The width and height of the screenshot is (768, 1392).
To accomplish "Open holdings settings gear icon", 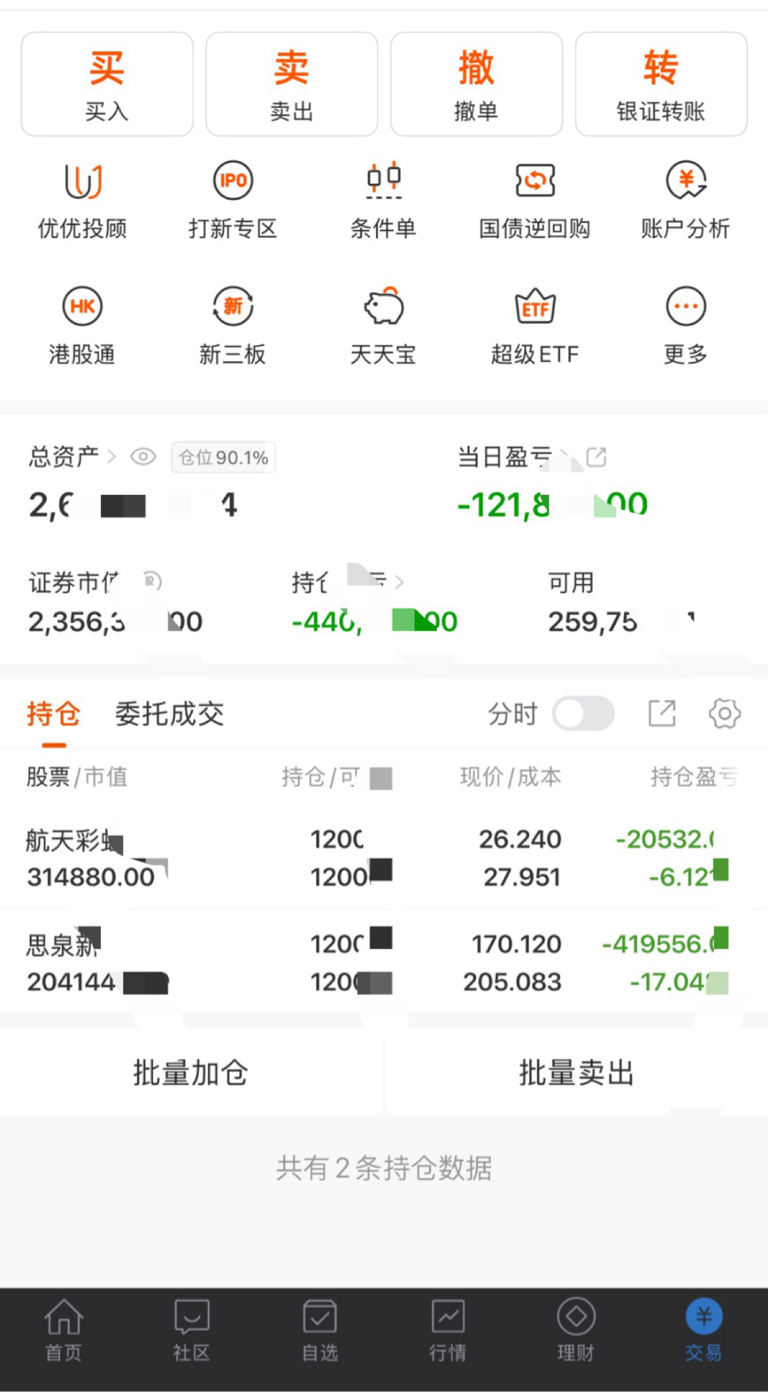I will [x=724, y=714].
